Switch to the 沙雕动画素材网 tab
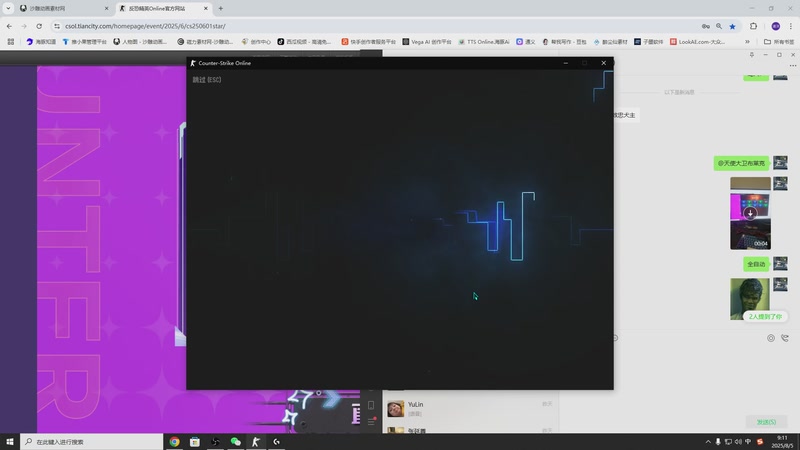The image size is (800, 450). pos(64,8)
